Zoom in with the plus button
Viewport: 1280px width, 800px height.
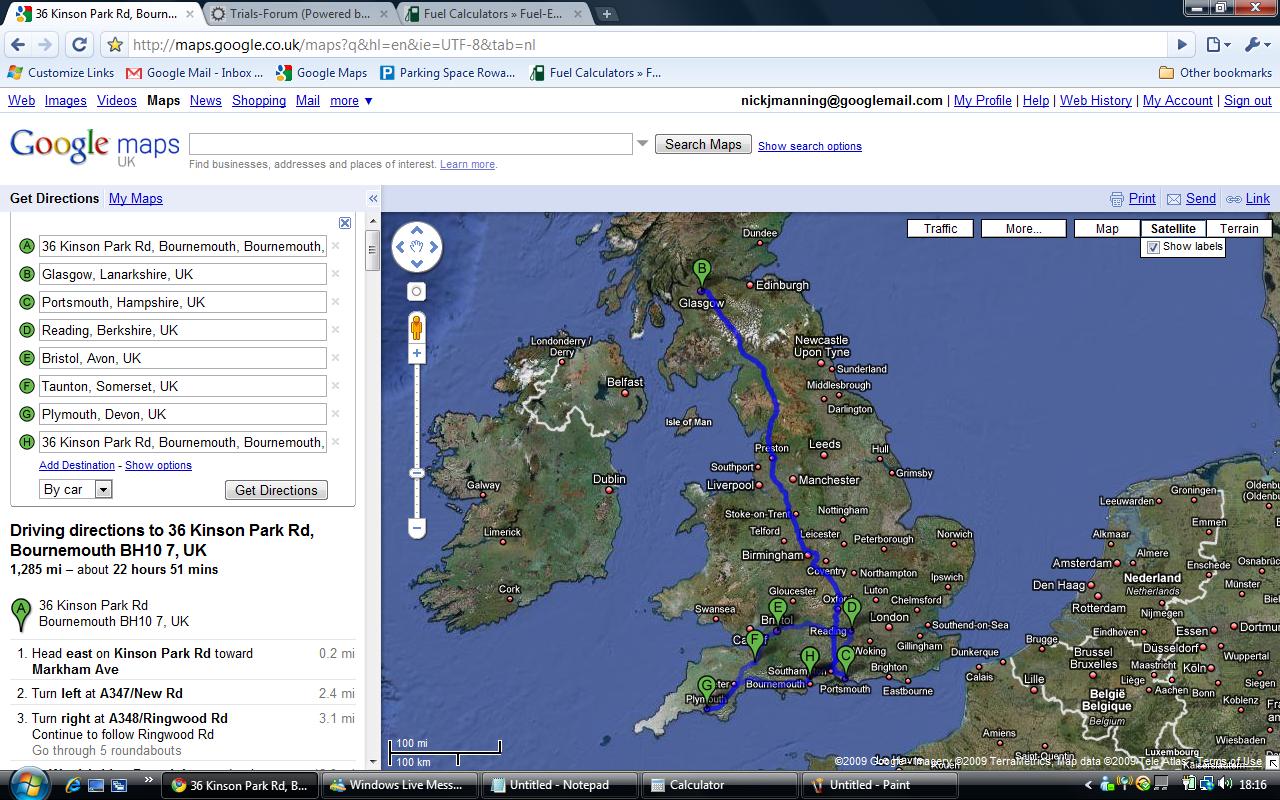click(x=417, y=353)
